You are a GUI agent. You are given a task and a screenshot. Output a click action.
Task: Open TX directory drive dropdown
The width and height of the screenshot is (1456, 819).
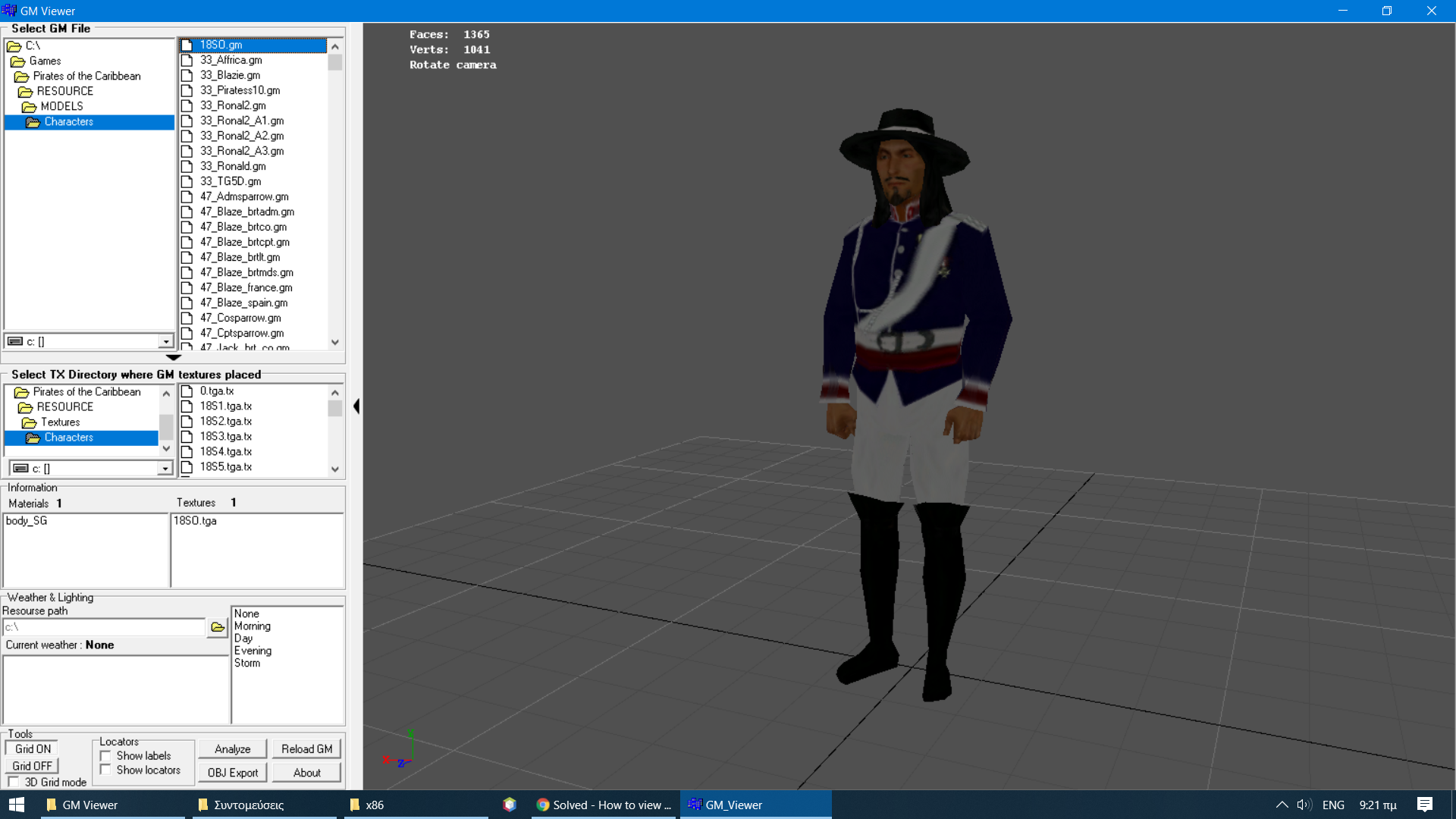point(165,469)
